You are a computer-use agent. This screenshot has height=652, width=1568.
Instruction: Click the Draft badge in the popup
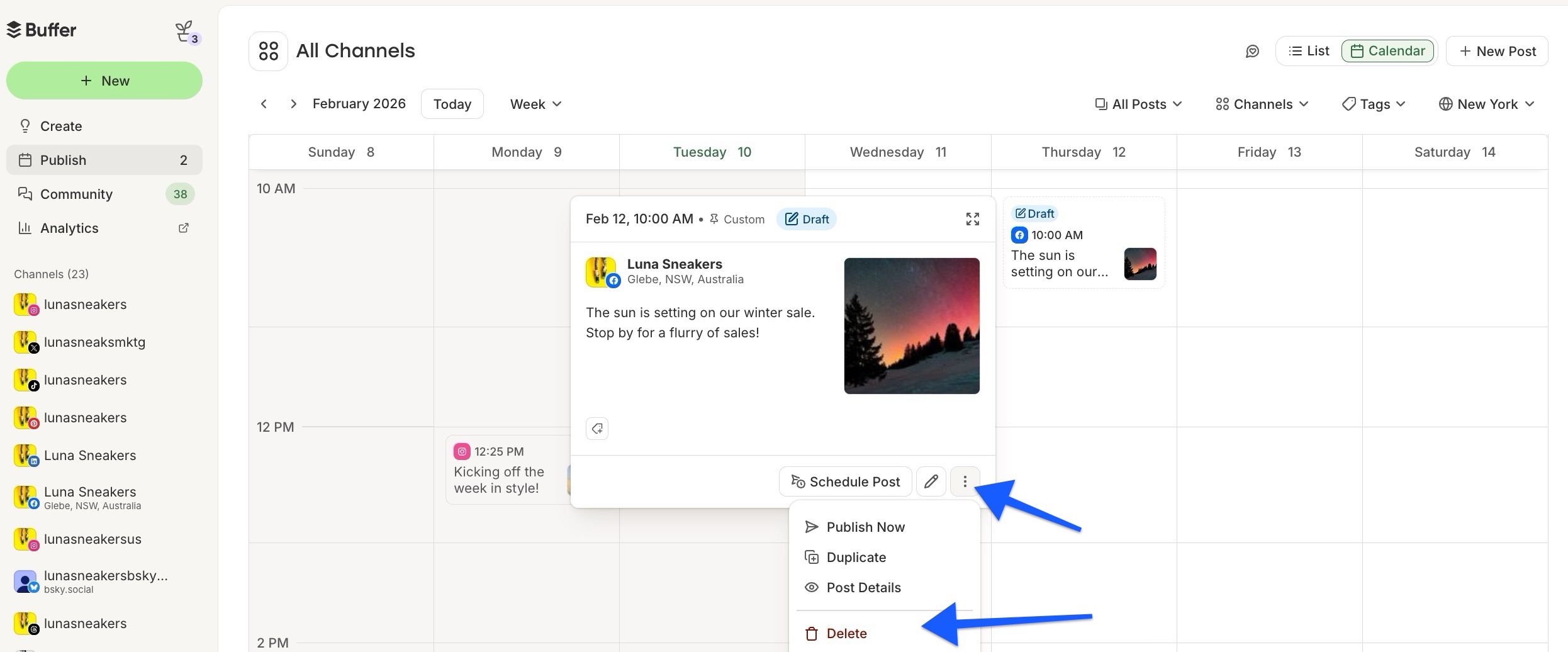(806, 219)
